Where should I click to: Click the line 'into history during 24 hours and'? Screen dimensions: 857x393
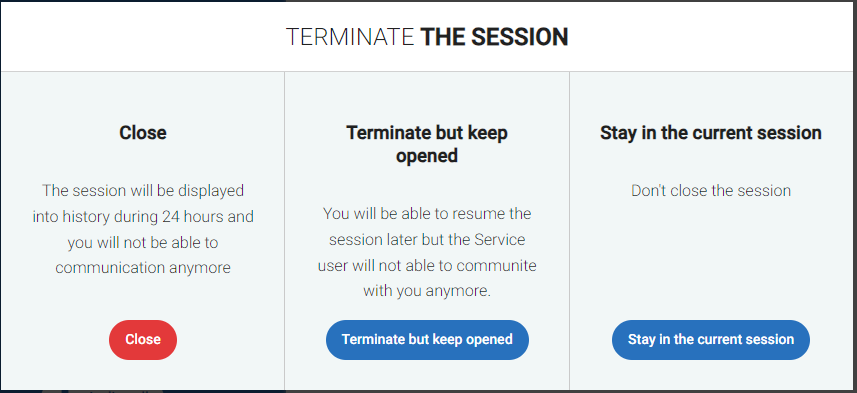coord(143,216)
